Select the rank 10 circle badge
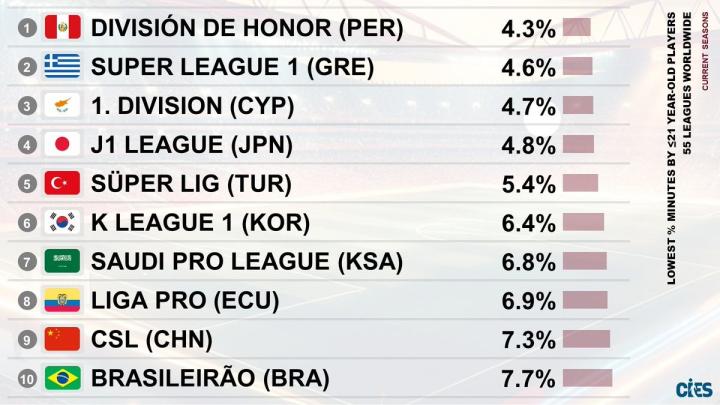Screen dimensions: 720x405 26,379
